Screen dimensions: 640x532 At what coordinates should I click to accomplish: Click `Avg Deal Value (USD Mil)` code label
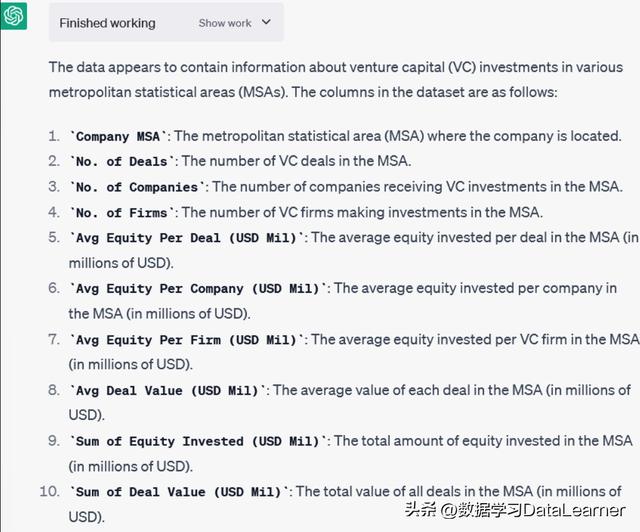tap(168, 390)
